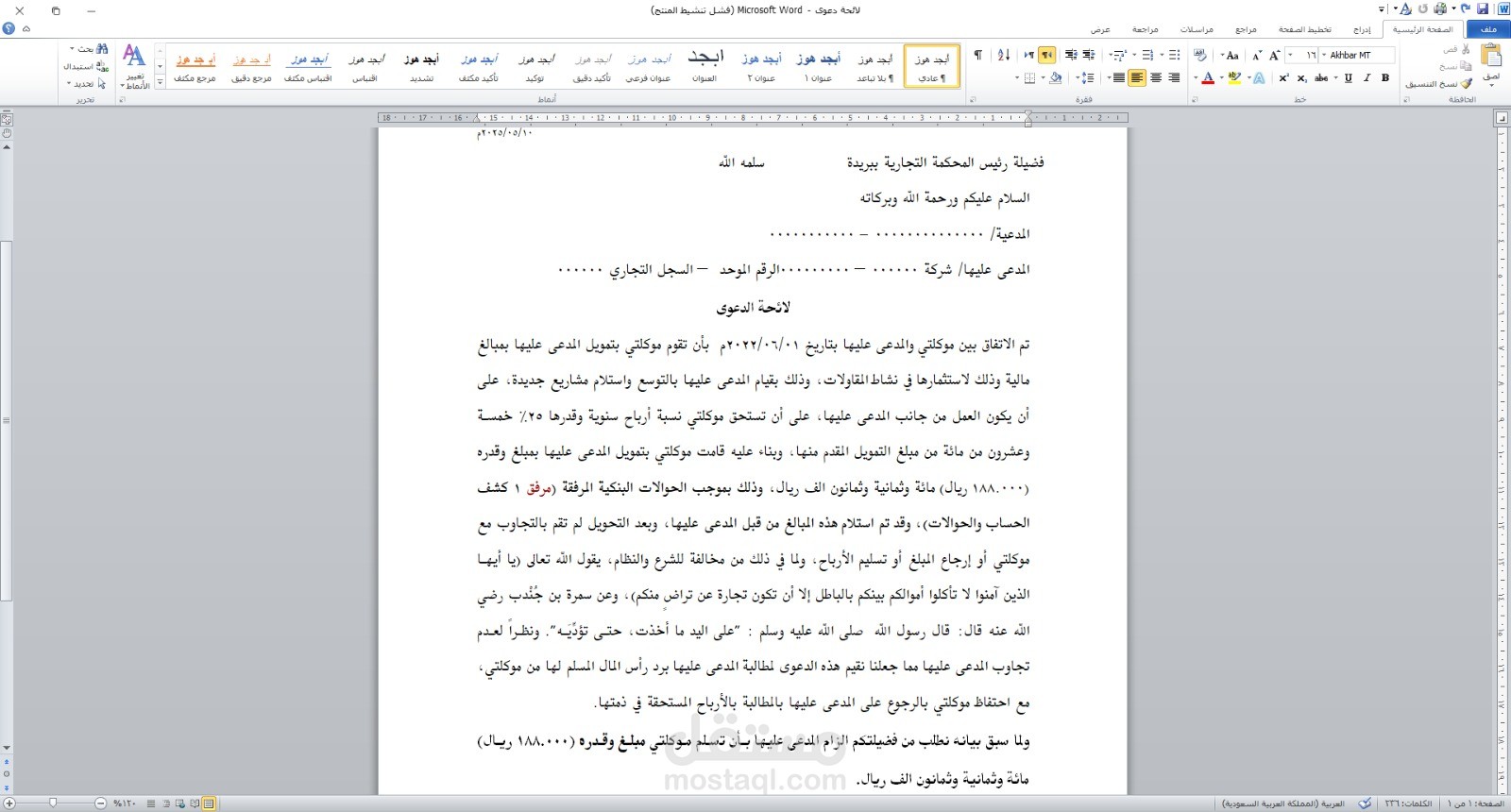Click the Bullets list icon

click(1174, 55)
